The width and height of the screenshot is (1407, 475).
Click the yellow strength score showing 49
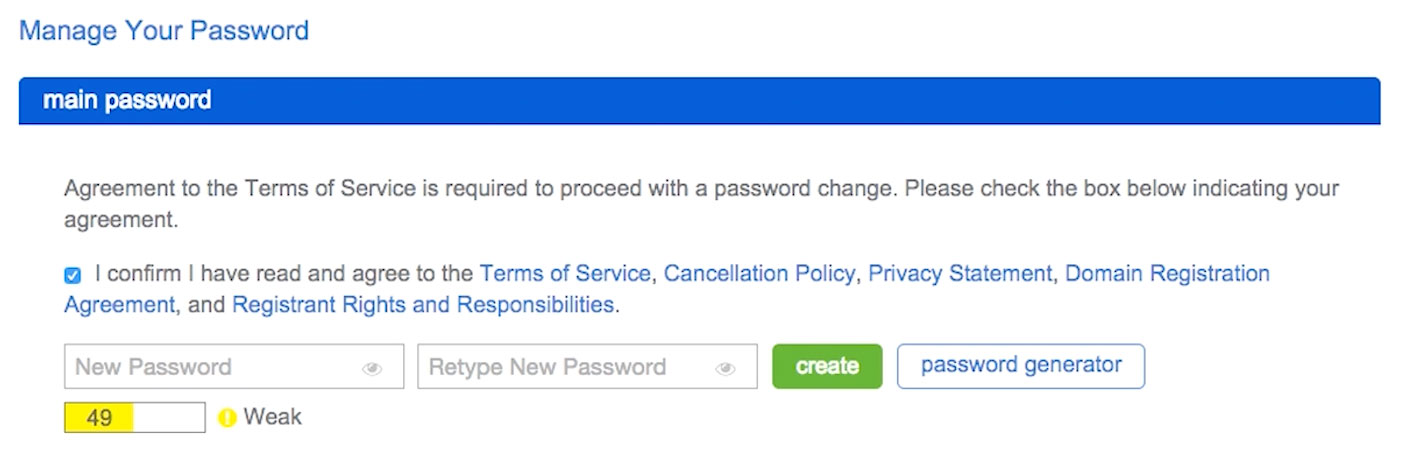tap(99, 418)
